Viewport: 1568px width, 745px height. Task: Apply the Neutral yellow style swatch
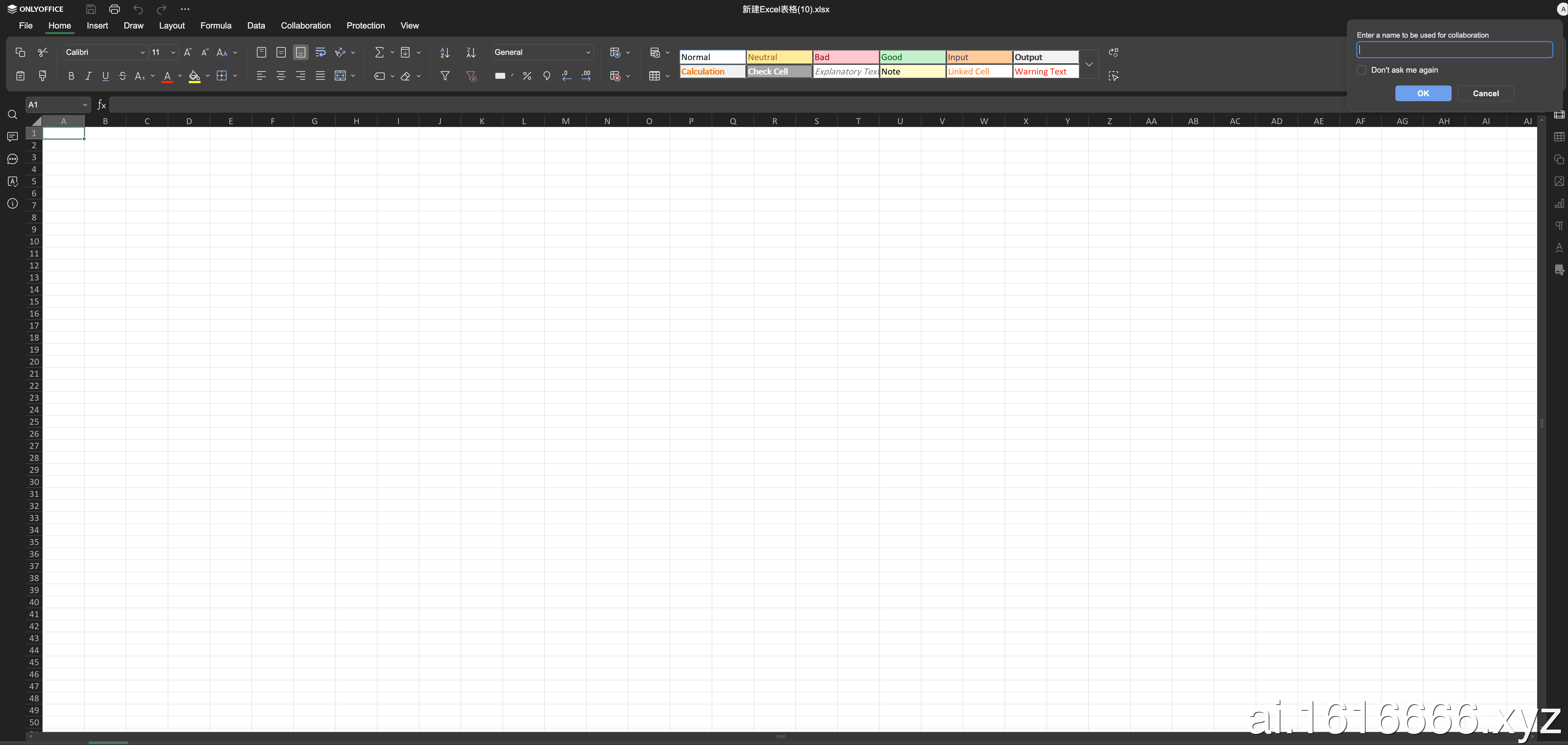point(779,57)
